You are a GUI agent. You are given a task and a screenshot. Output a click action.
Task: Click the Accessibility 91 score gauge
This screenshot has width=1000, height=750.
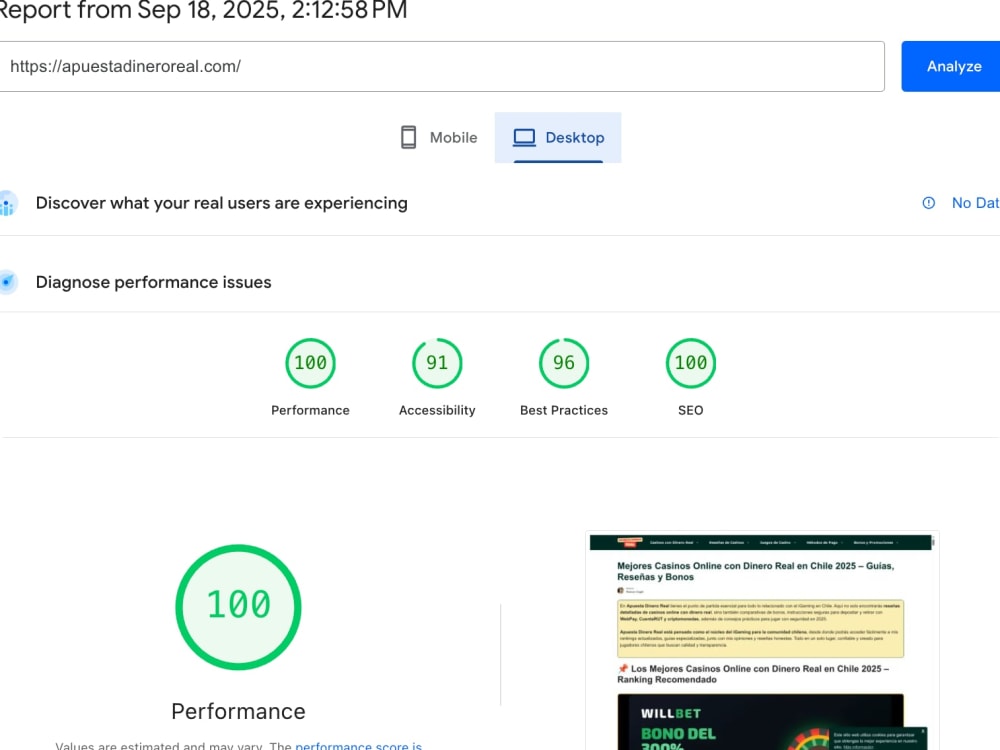pos(437,363)
